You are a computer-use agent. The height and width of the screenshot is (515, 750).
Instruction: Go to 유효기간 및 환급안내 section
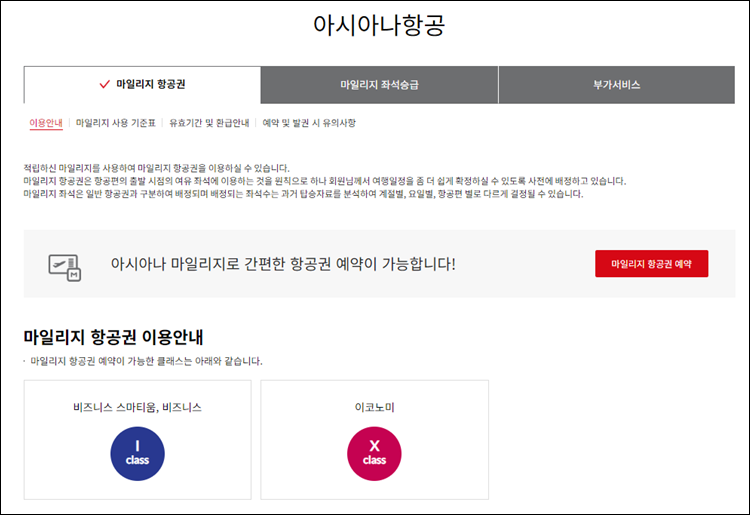click(x=209, y=123)
